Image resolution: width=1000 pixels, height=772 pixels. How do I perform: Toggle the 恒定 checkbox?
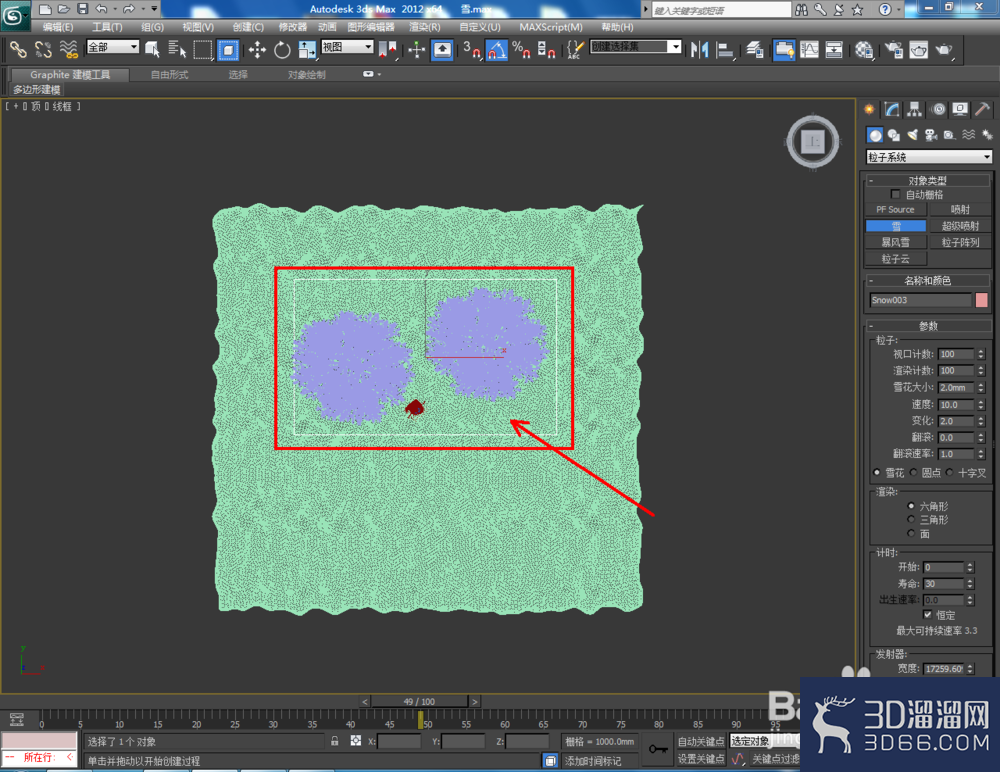928,614
